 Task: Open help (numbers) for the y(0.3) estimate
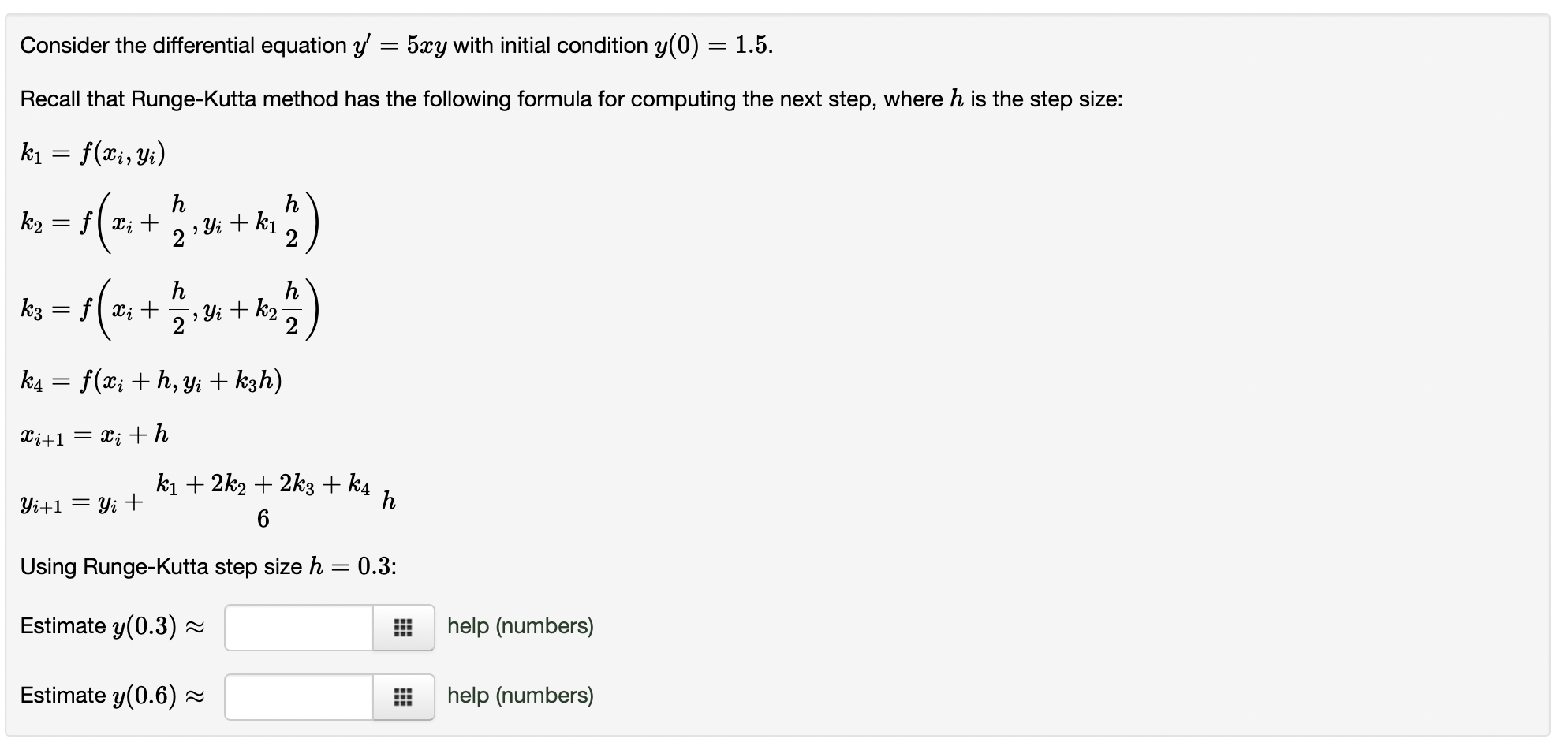click(x=520, y=626)
